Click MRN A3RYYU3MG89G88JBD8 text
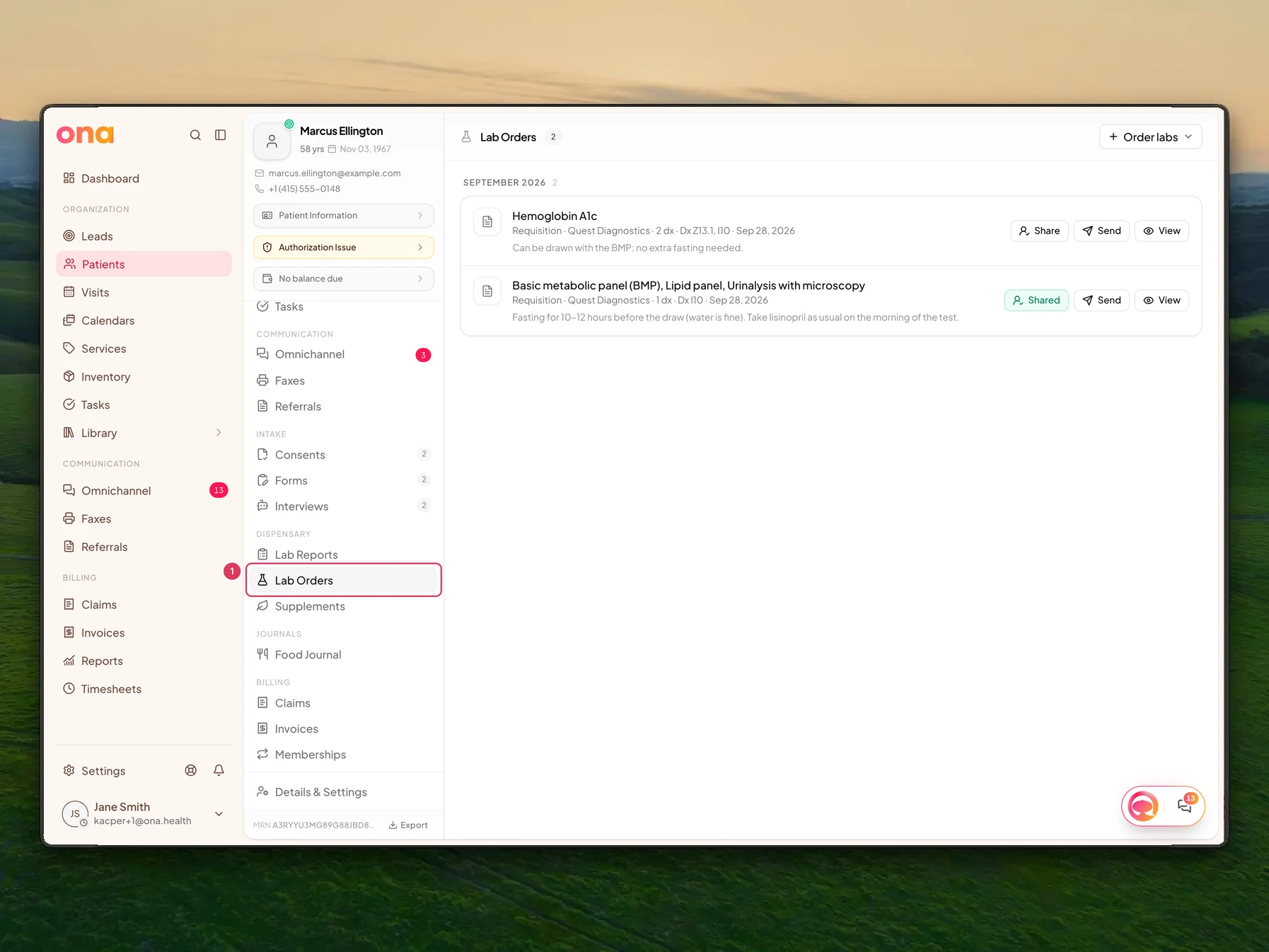 tap(313, 825)
